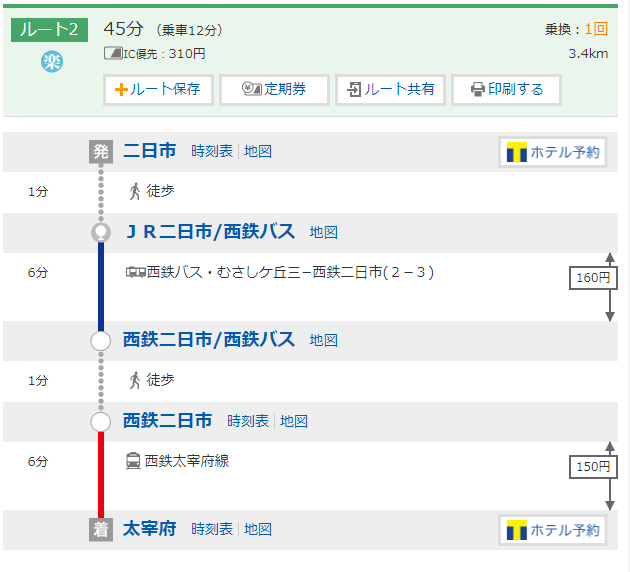Open 時刻表 for 太宰府 station
Image resolution: width=630 pixels, height=572 pixels.
pos(212,529)
